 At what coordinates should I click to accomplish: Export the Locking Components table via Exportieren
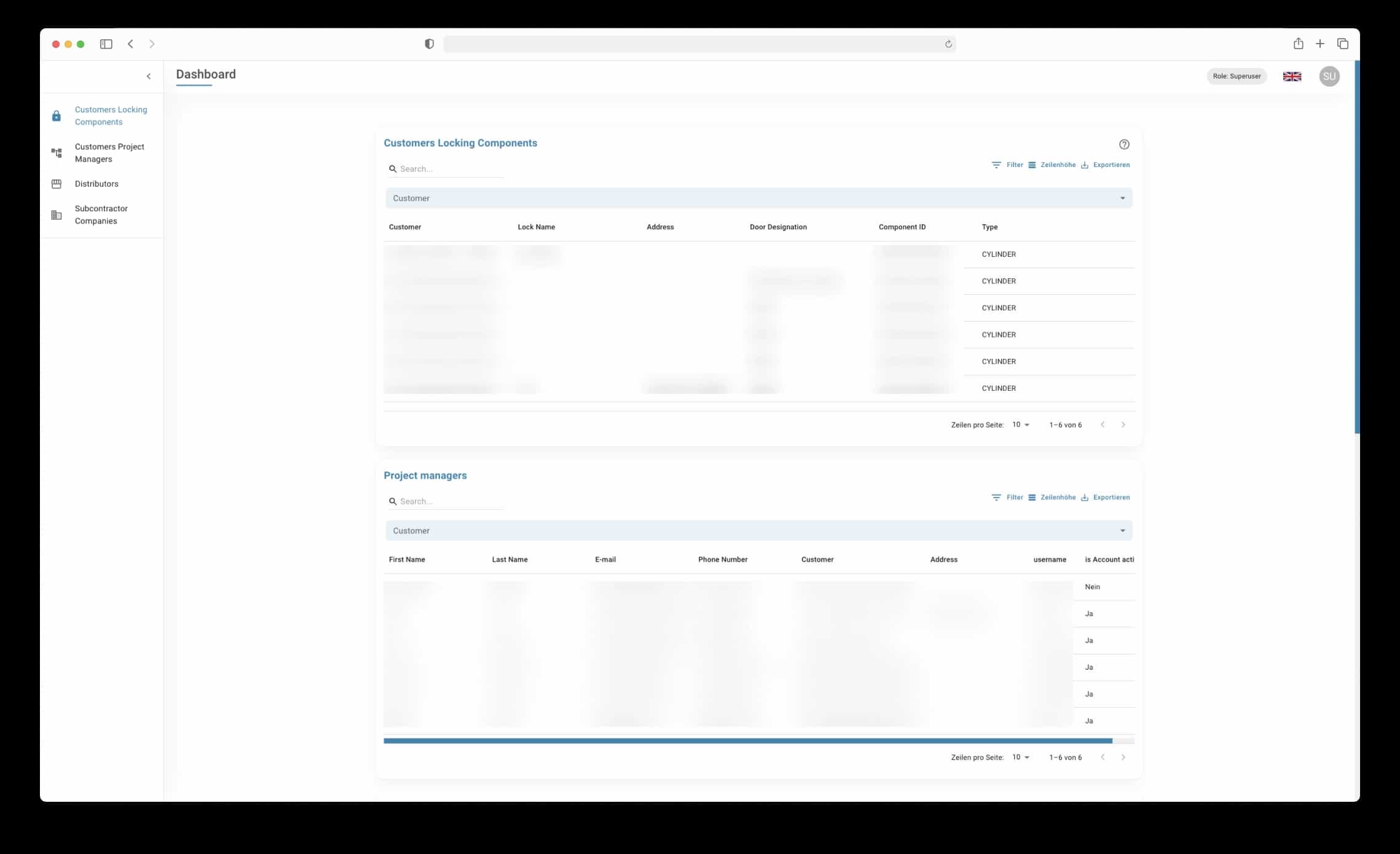(x=1105, y=165)
